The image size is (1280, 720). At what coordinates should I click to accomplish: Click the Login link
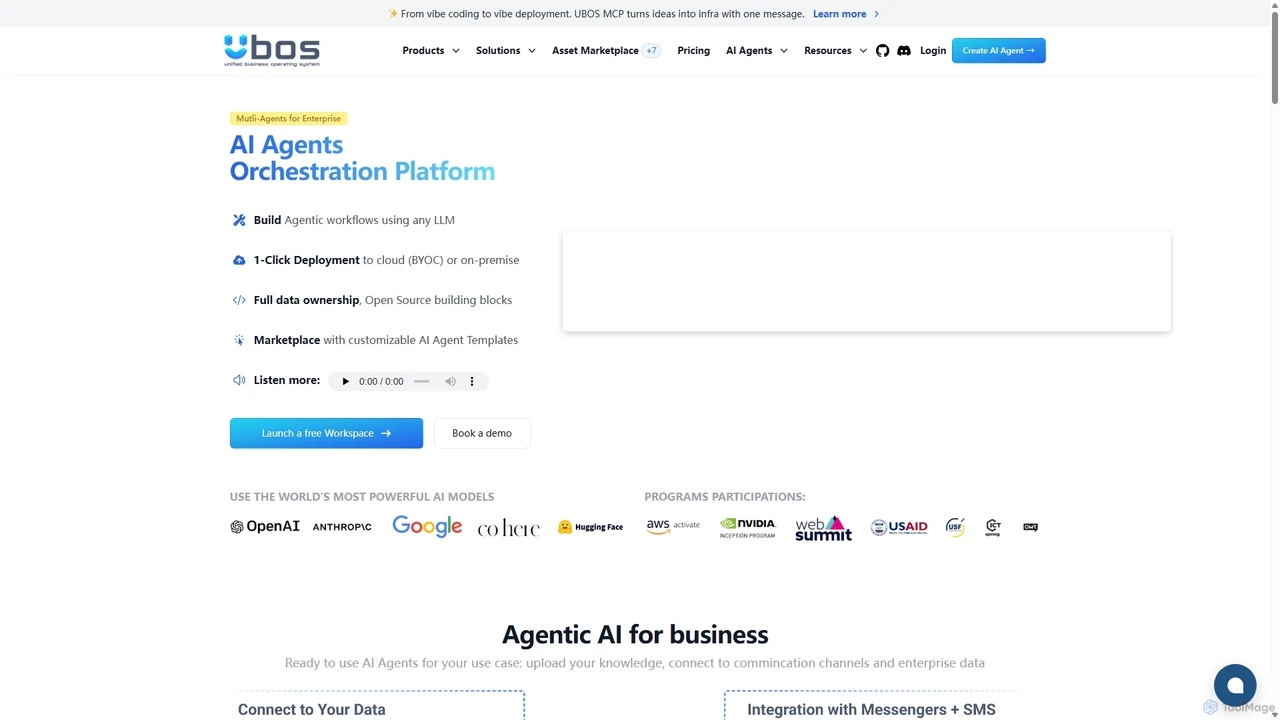pyautogui.click(x=933, y=50)
